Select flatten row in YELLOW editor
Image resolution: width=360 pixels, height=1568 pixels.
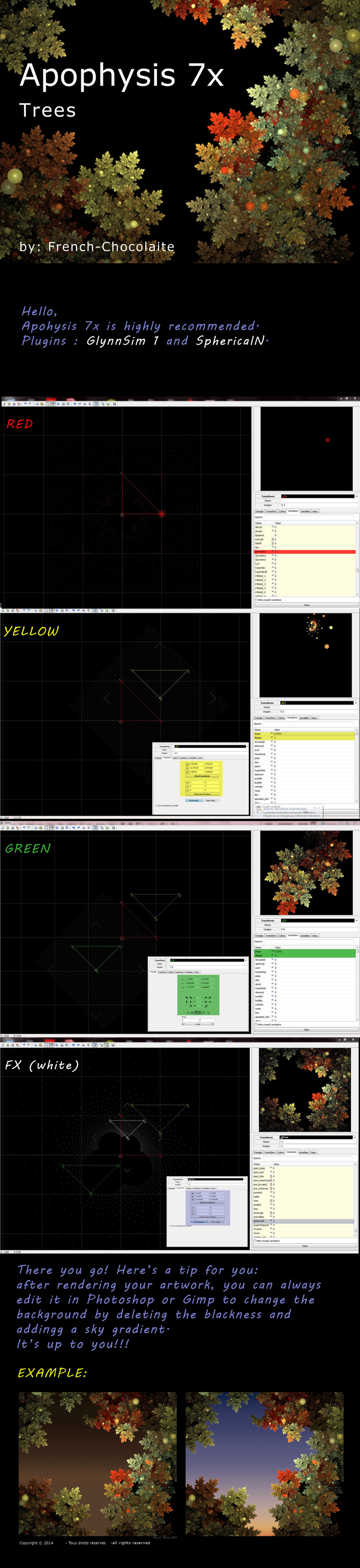pyautogui.click(x=304, y=738)
